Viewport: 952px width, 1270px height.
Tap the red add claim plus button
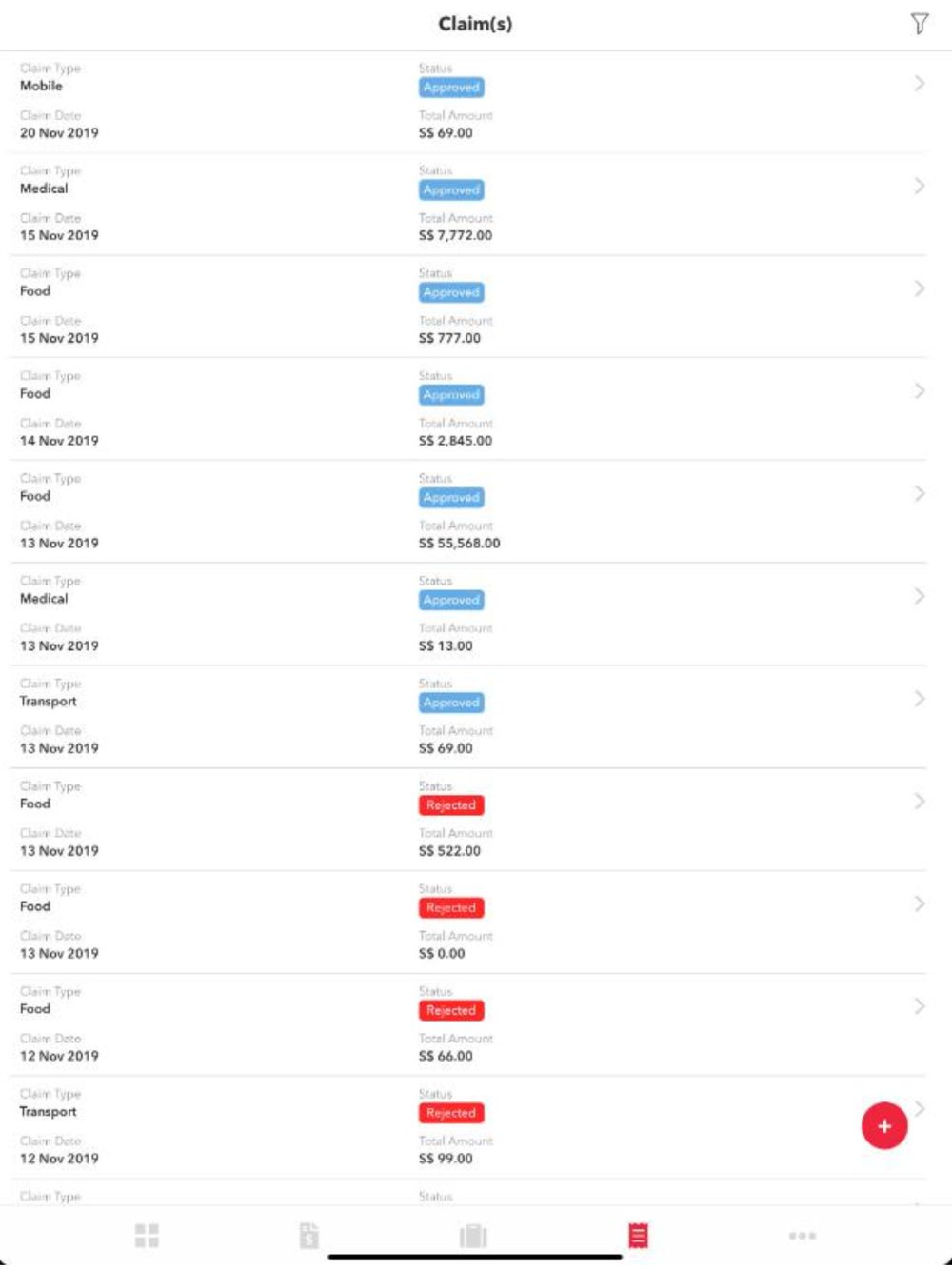(884, 1125)
